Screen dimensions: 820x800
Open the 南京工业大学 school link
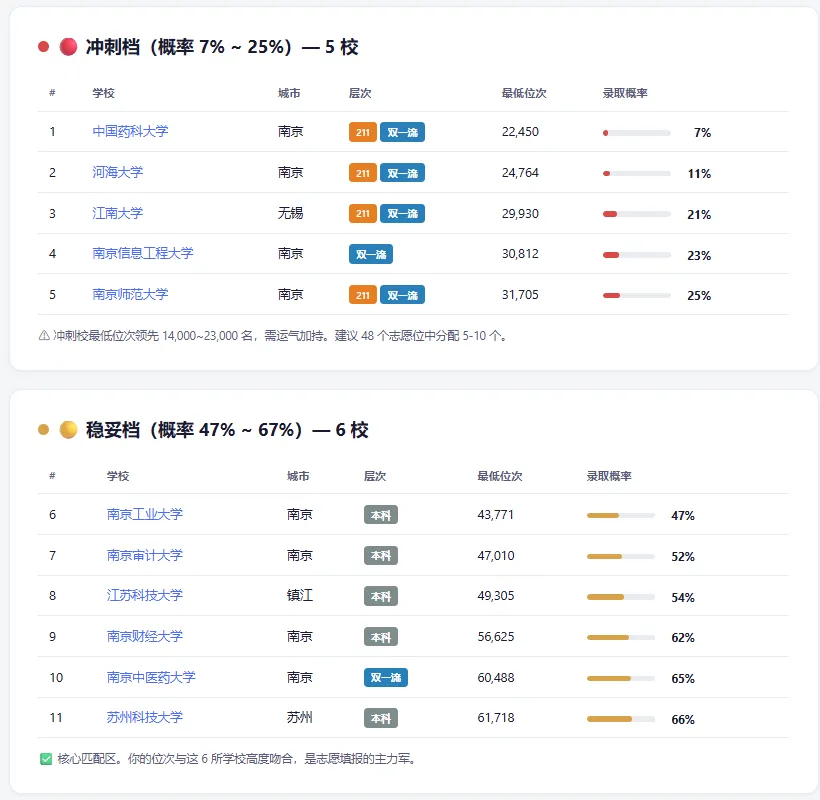145,515
